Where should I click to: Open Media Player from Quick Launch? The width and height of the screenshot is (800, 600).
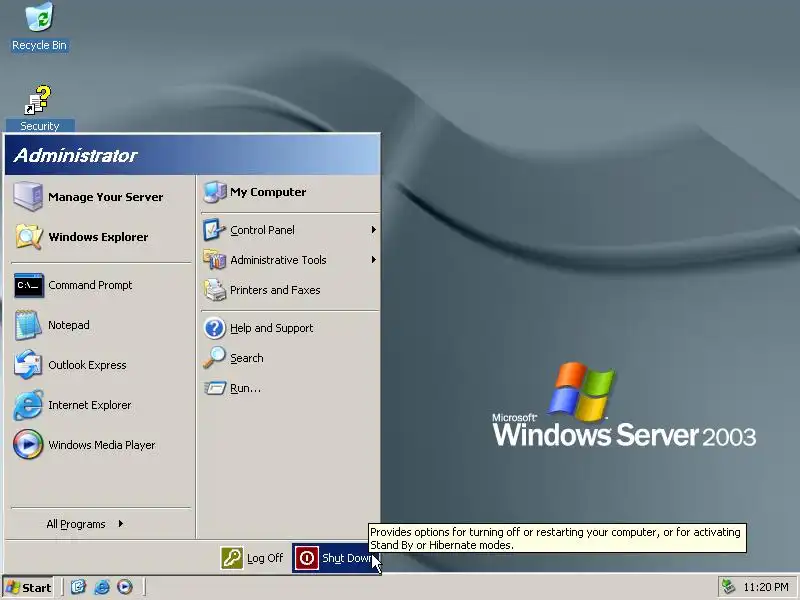point(124,587)
